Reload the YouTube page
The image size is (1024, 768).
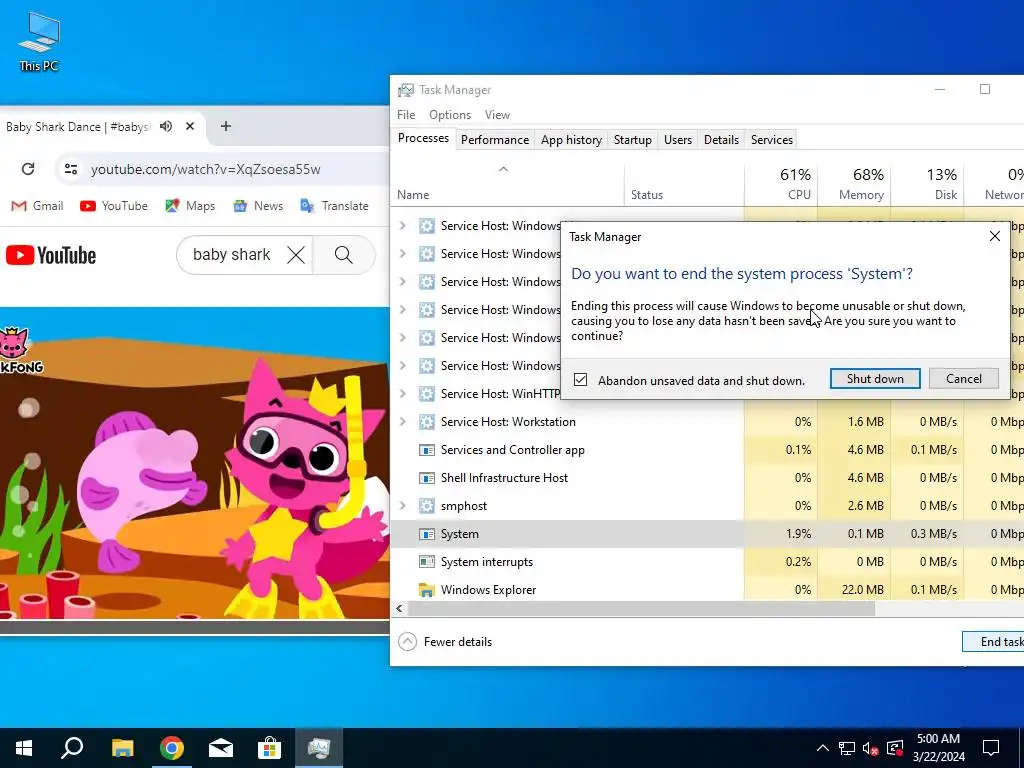(x=28, y=169)
